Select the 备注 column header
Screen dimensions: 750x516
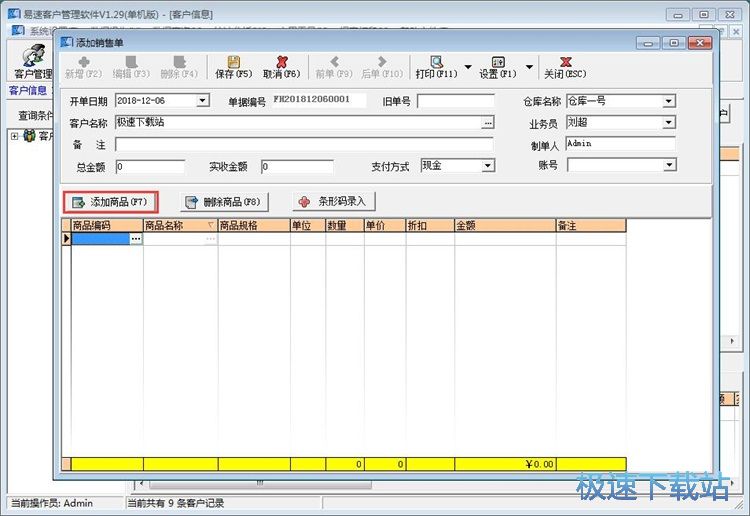[591, 225]
